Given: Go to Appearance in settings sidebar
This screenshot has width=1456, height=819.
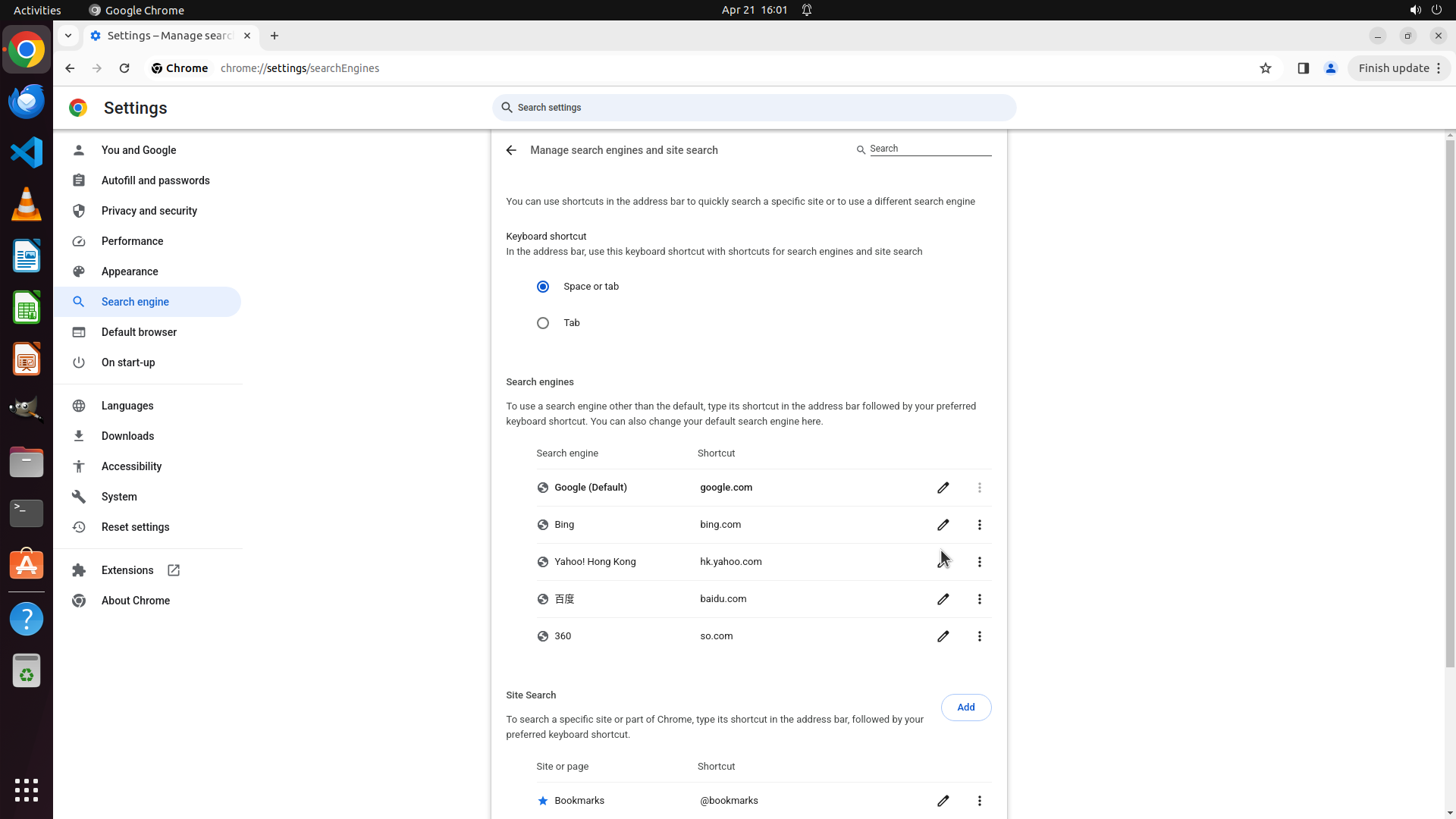Looking at the screenshot, I should tap(130, 271).
